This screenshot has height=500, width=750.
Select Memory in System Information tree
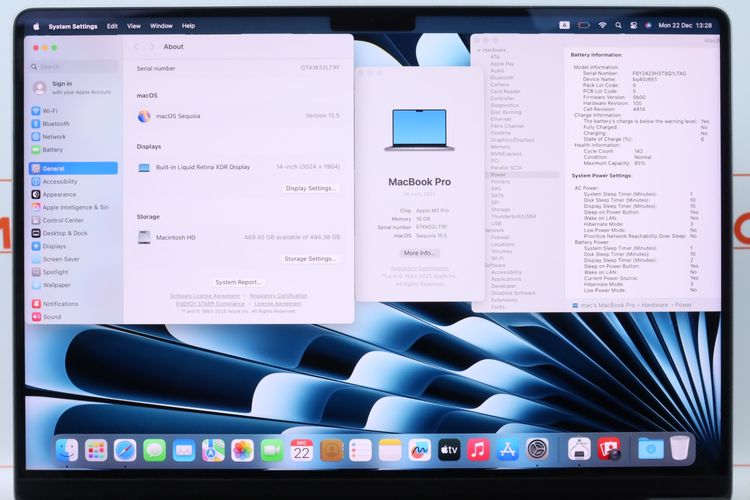pyautogui.click(x=500, y=147)
